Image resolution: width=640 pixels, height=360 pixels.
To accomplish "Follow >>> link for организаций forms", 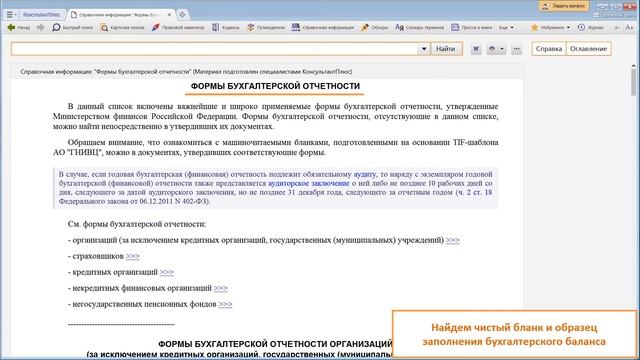I will point(453,240).
